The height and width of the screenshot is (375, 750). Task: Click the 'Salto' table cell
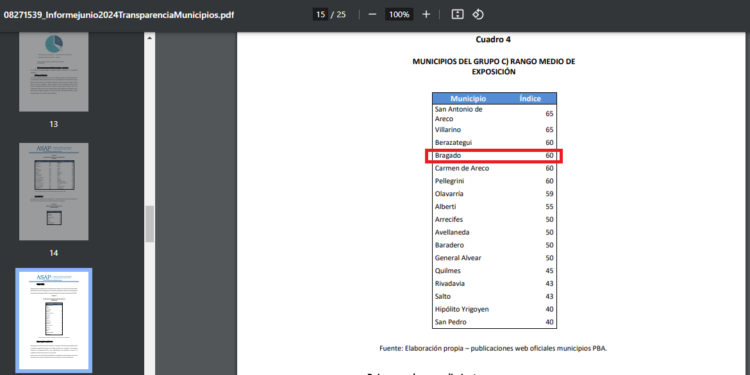pyautogui.click(x=442, y=297)
